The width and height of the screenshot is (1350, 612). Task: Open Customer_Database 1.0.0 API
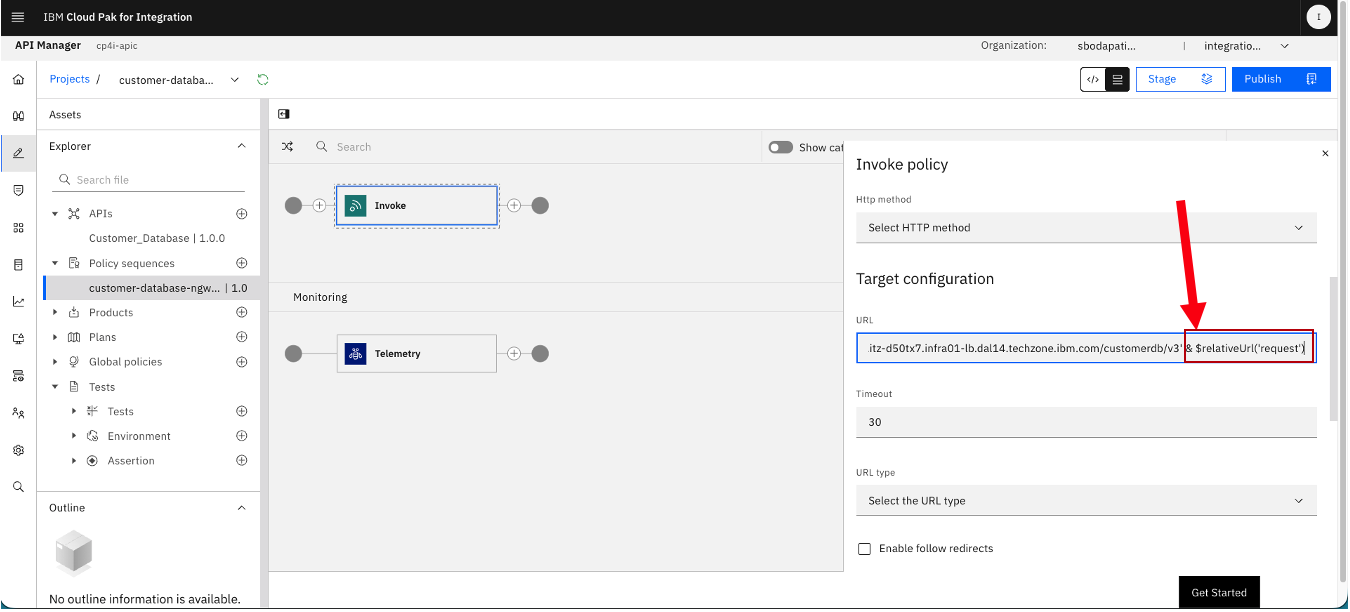coord(157,238)
